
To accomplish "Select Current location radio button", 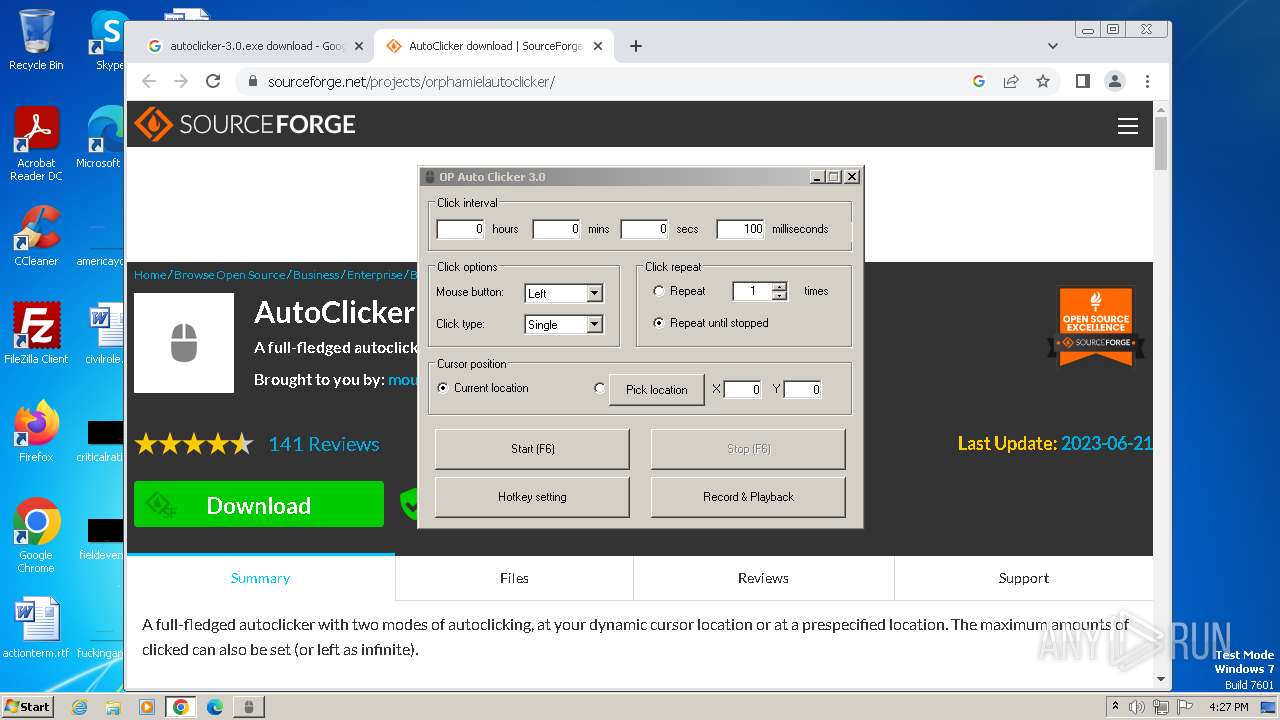I will (x=443, y=388).
